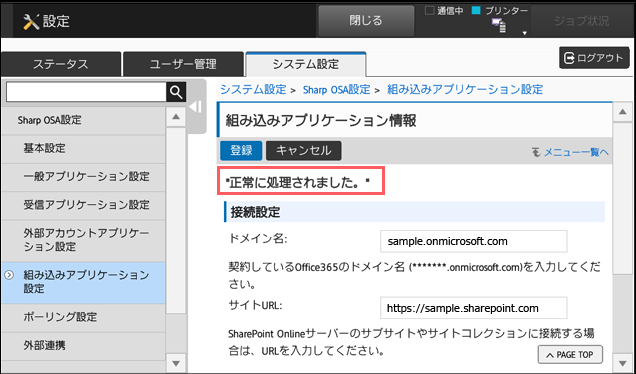Click the ドメイン名 input field
Viewport: 636px width, 374px height.
[x=474, y=241]
